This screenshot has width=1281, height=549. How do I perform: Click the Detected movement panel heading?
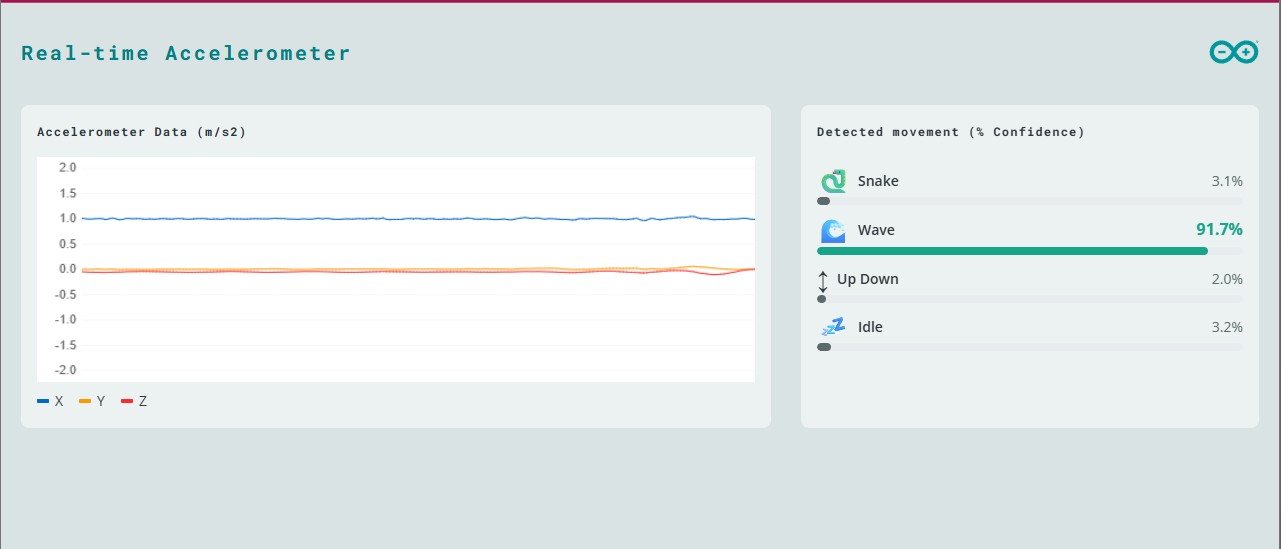point(950,132)
